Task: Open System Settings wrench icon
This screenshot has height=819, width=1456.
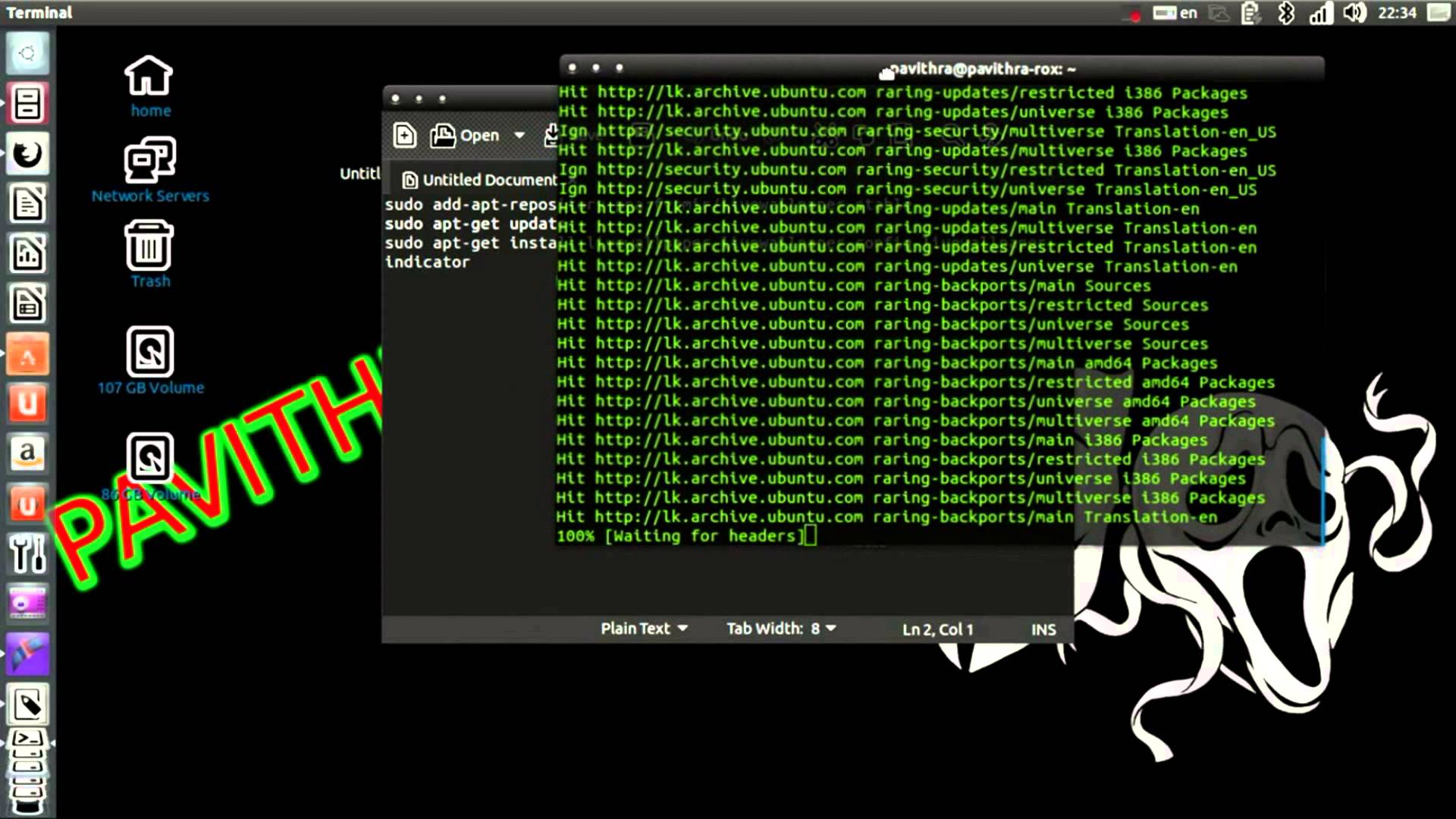Action: click(x=27, y=554)
